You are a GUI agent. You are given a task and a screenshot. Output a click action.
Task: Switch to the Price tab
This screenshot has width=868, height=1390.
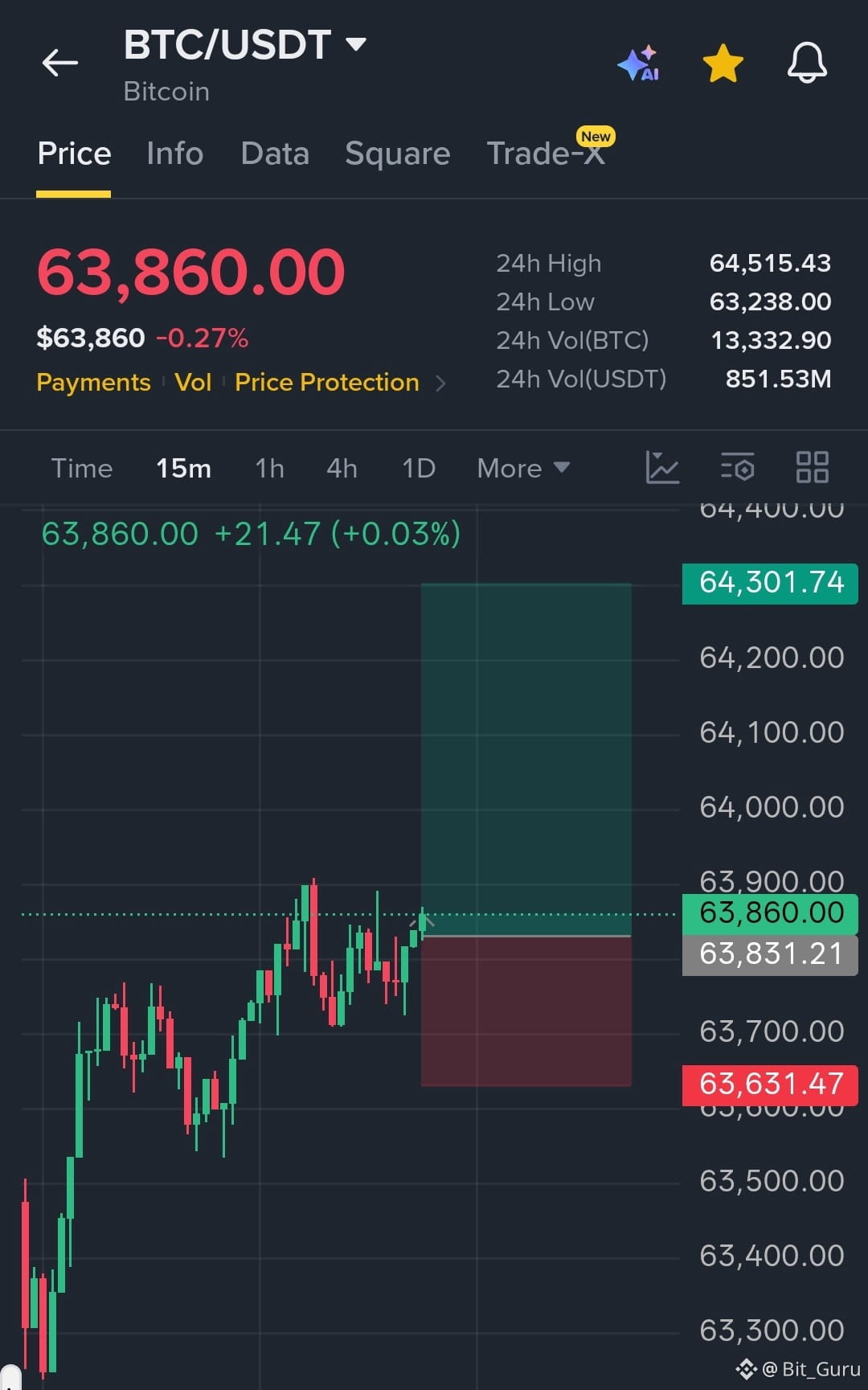pyautogui.click(x=74, y=154)
